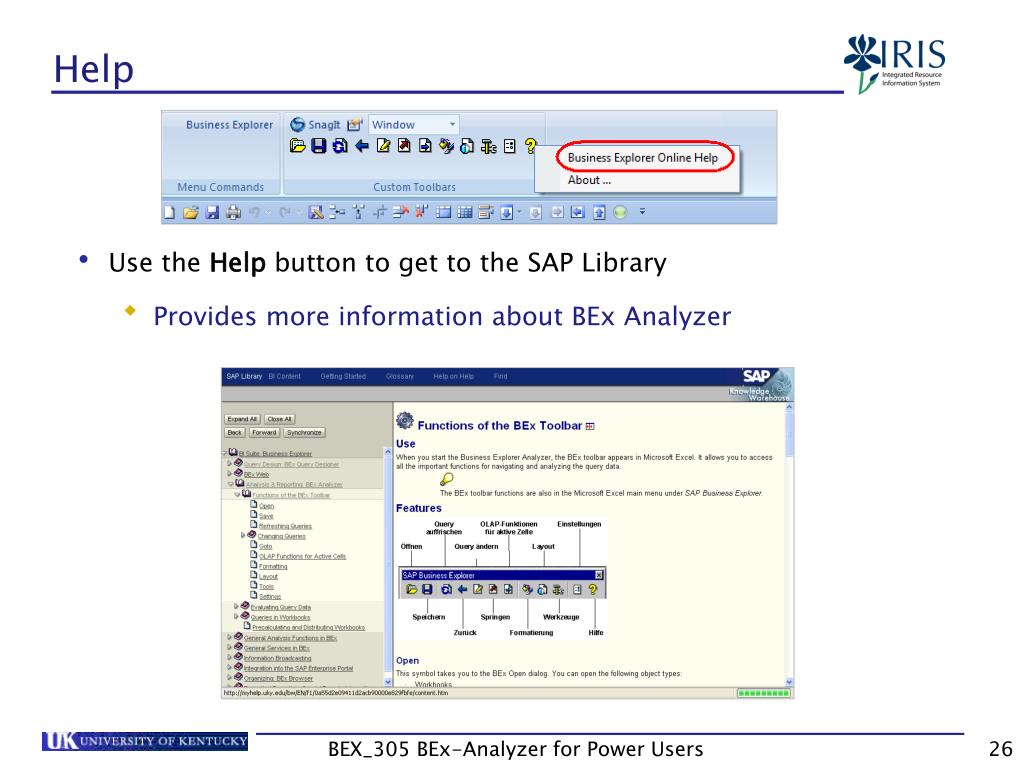Click scroll-up arrow of help content scrollbar
Viewport: 1024px width, 768px height.
click(789, 407)
